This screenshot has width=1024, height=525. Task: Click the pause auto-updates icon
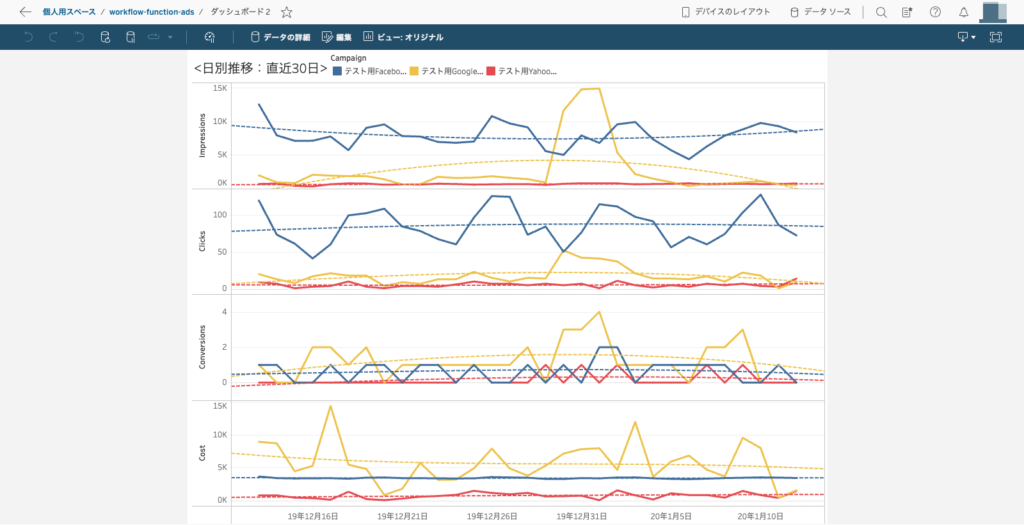tap(130, 37)
